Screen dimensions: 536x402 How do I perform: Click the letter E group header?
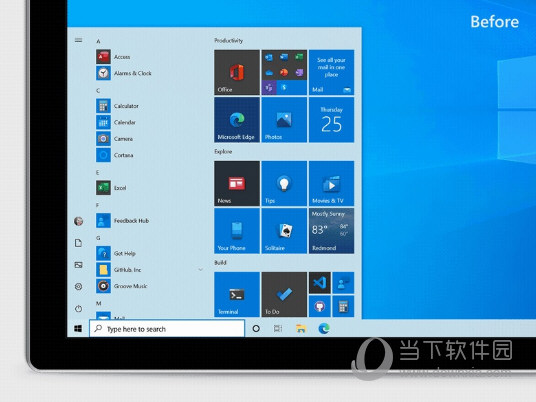tap(98, 173)
